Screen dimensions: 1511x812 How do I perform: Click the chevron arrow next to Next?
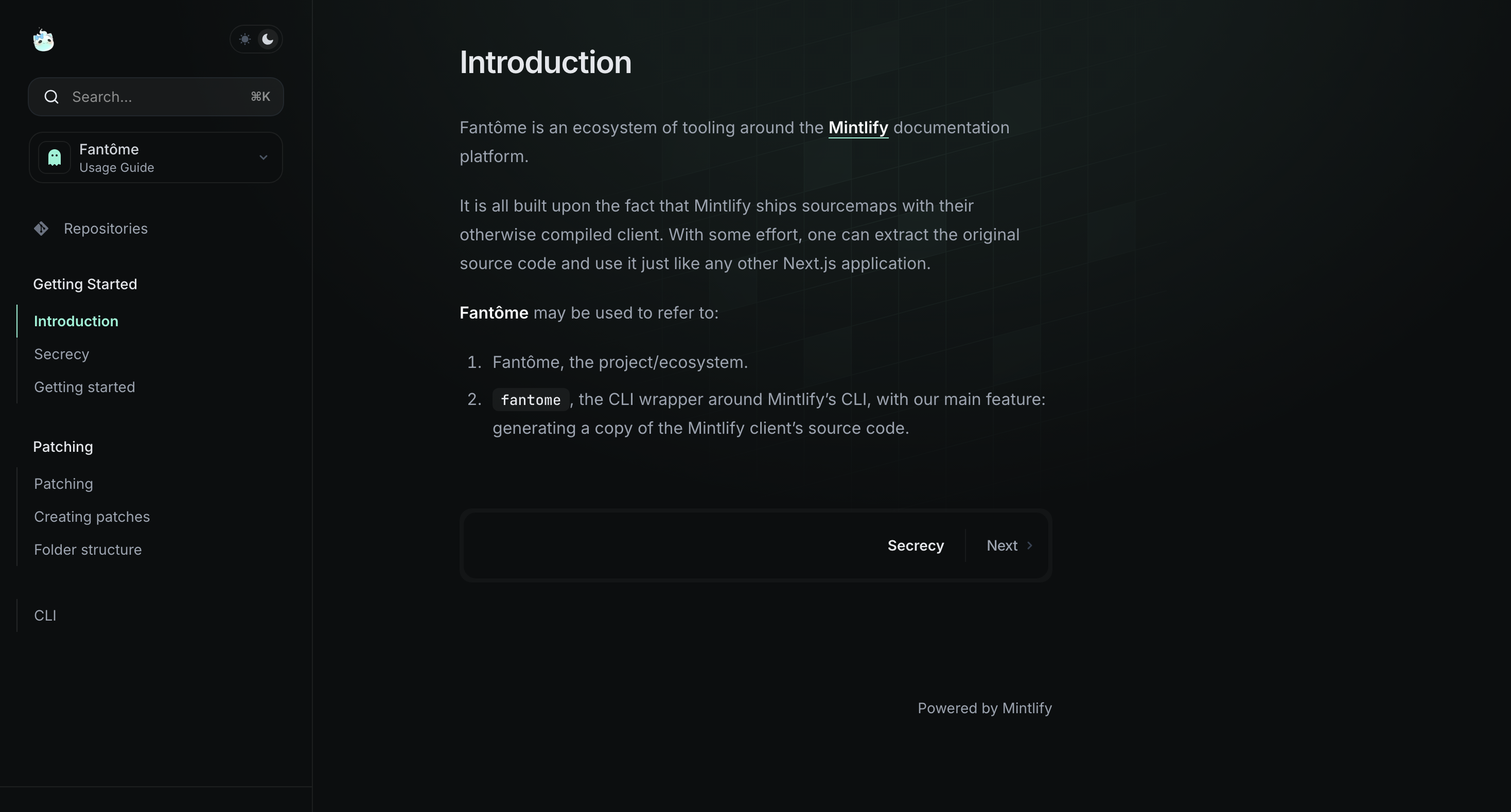(x=1030, y=545)
